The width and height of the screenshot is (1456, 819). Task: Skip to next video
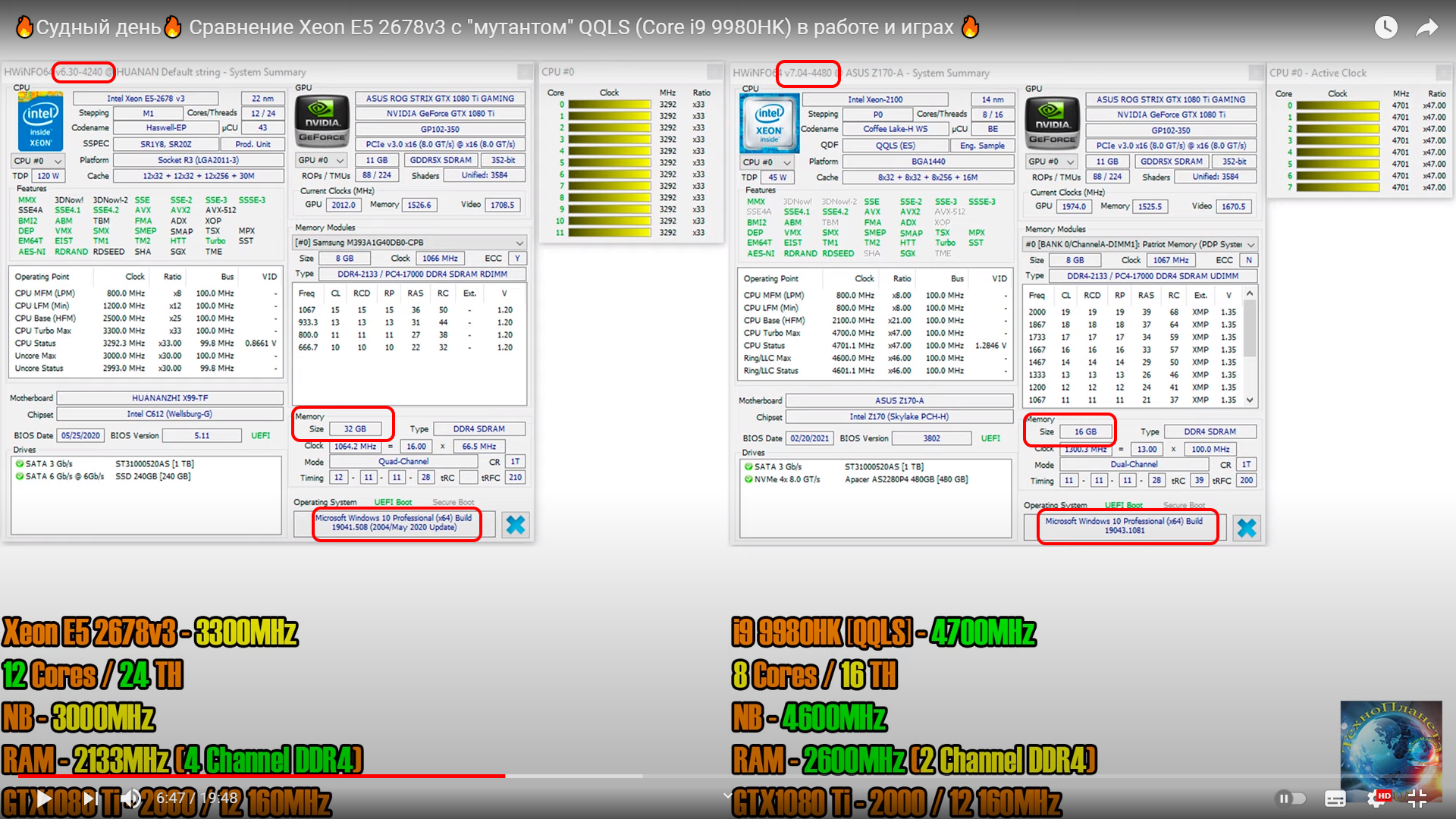(x=89, y=798)
